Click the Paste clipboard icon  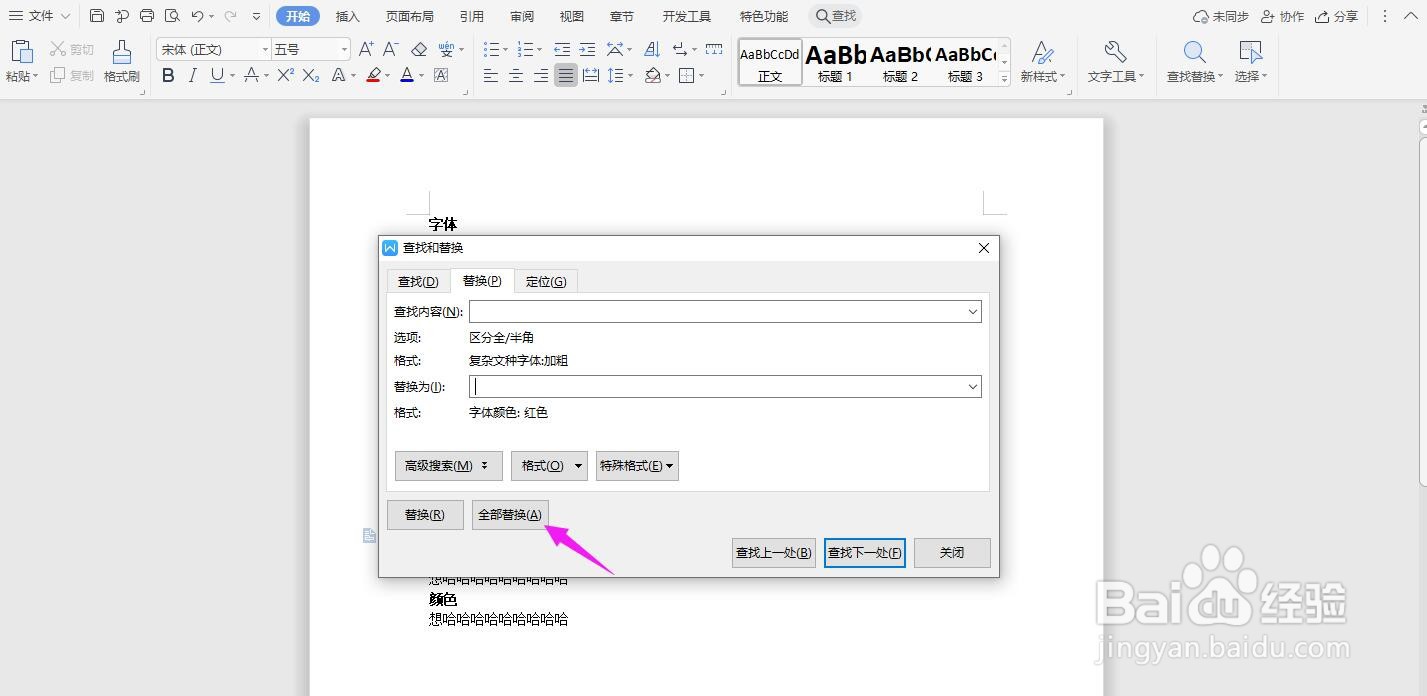(x=22, y=52)
